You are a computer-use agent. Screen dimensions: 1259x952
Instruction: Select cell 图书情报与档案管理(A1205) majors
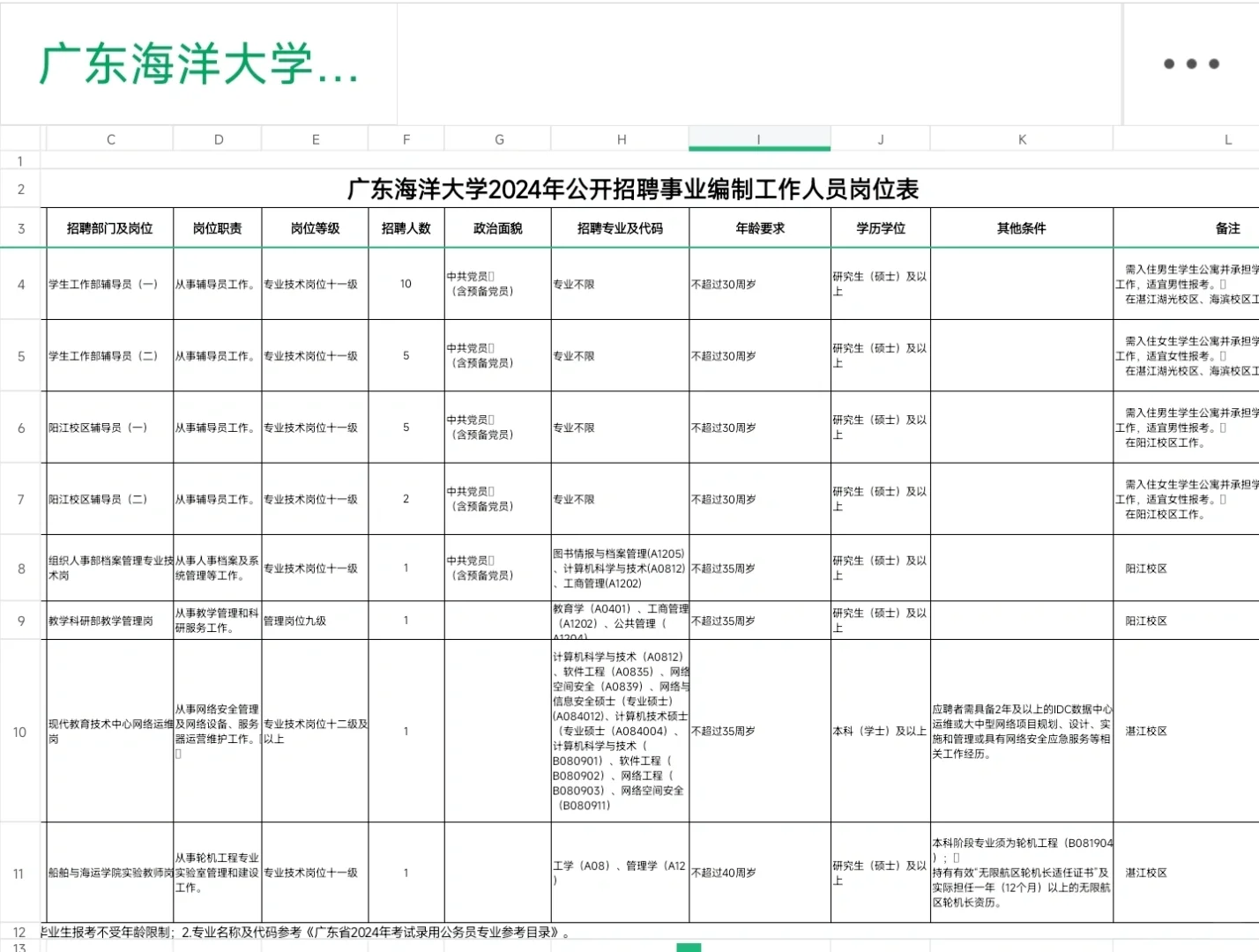pyautogui.click(x=621, y=569)
